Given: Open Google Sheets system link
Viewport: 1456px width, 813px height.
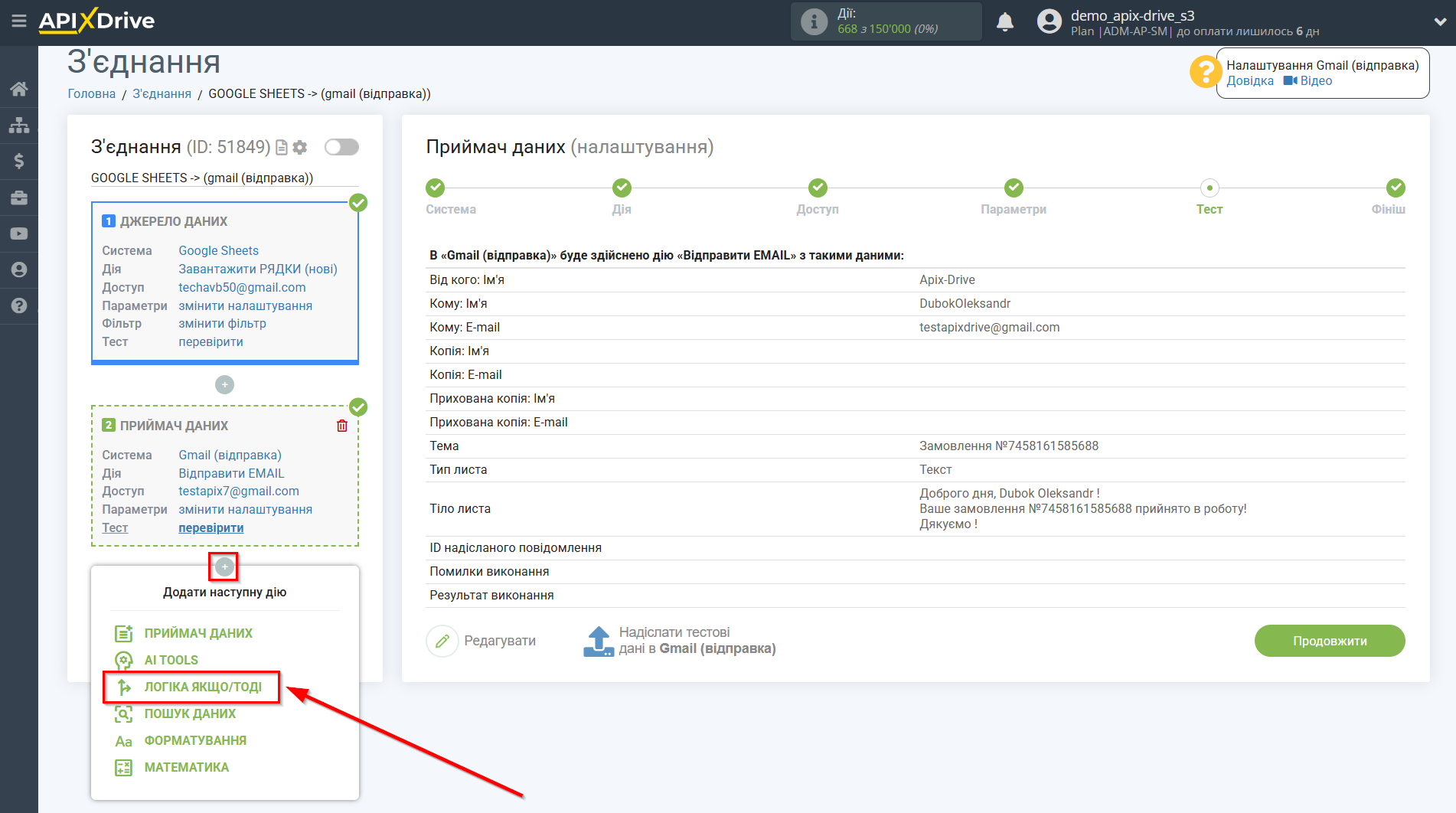Looking at the screenshot, I should [x=219, y=250].
